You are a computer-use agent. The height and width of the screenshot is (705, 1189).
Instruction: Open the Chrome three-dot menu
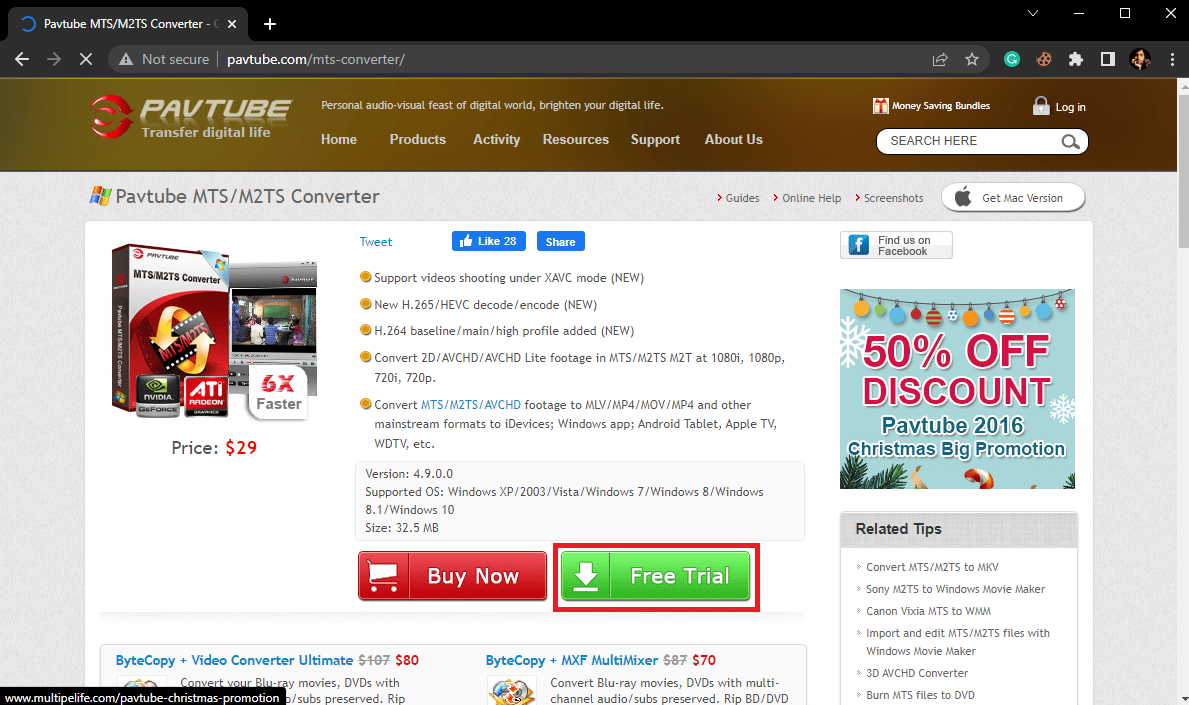(1172, 59)
